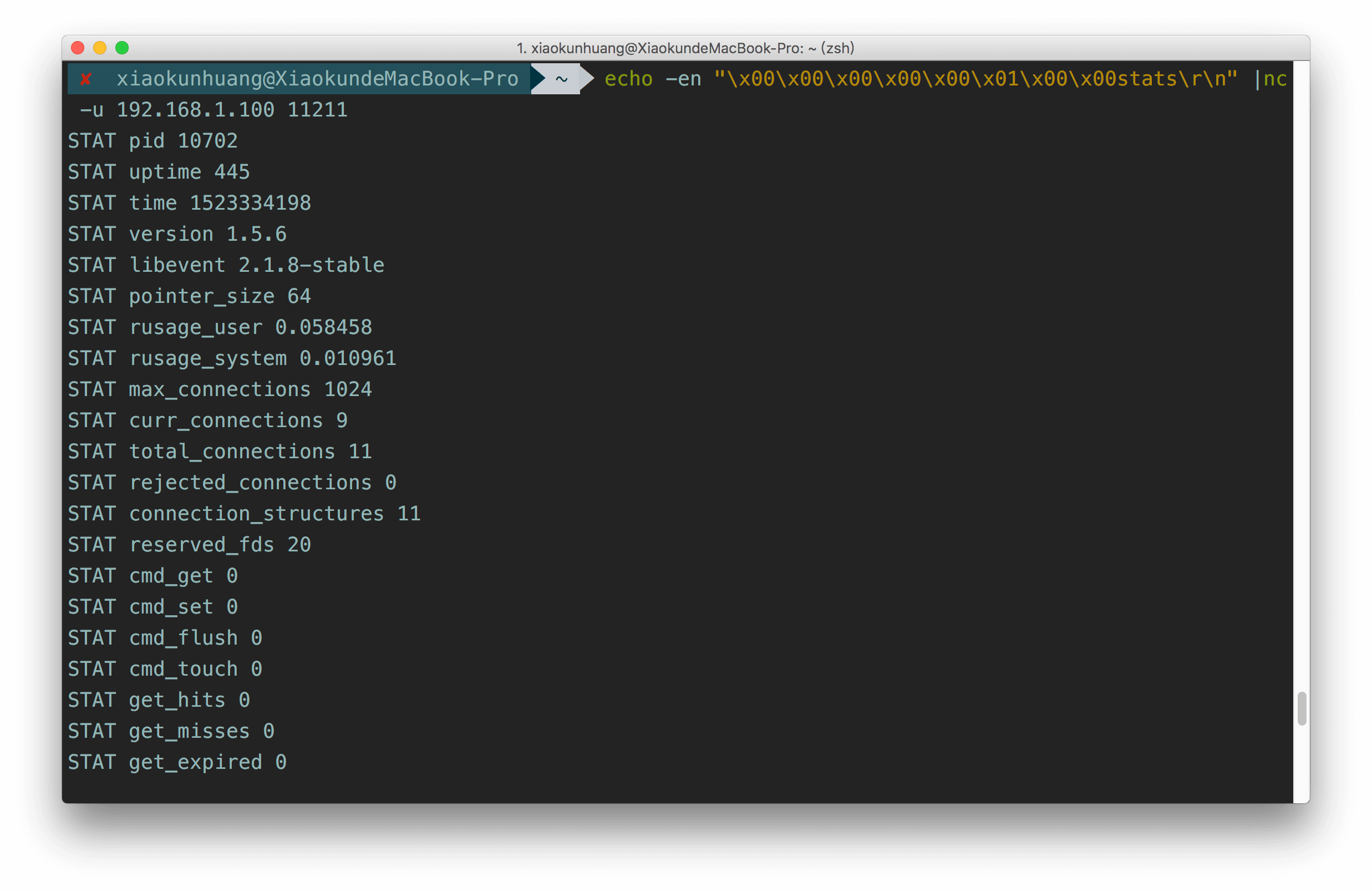Click the echo command word
The width and height of the screenshot is (1372, 892).
point(628,78)
